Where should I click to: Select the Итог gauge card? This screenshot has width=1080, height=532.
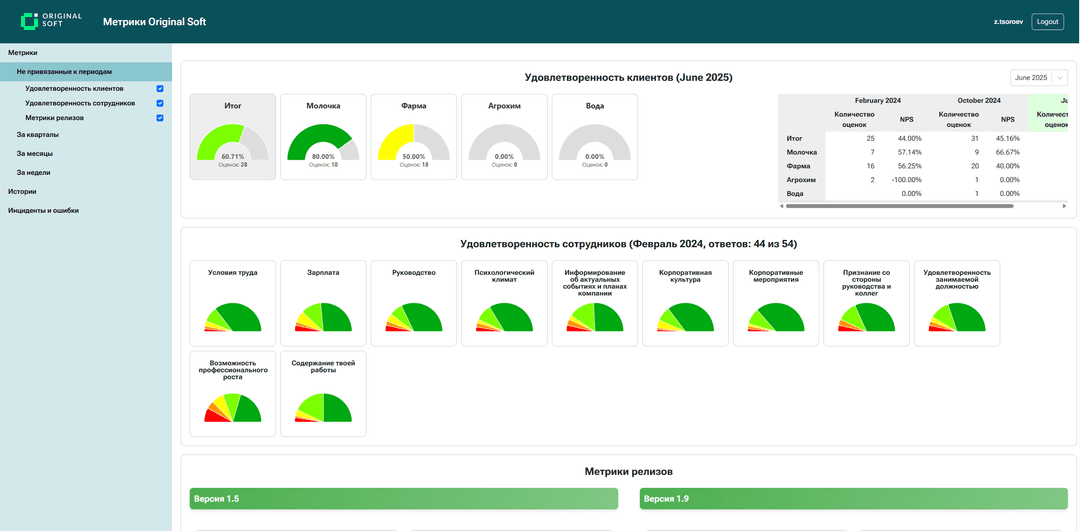tap(233, 137)
